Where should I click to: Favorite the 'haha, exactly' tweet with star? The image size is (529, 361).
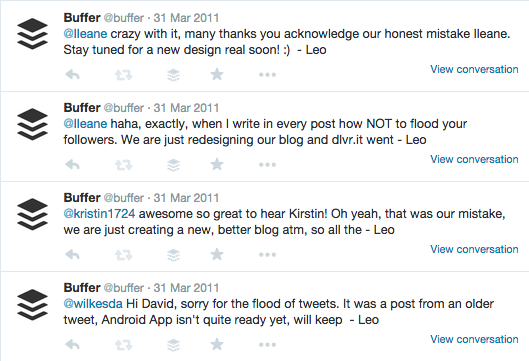pyautogui.click(x=217, y=165)
